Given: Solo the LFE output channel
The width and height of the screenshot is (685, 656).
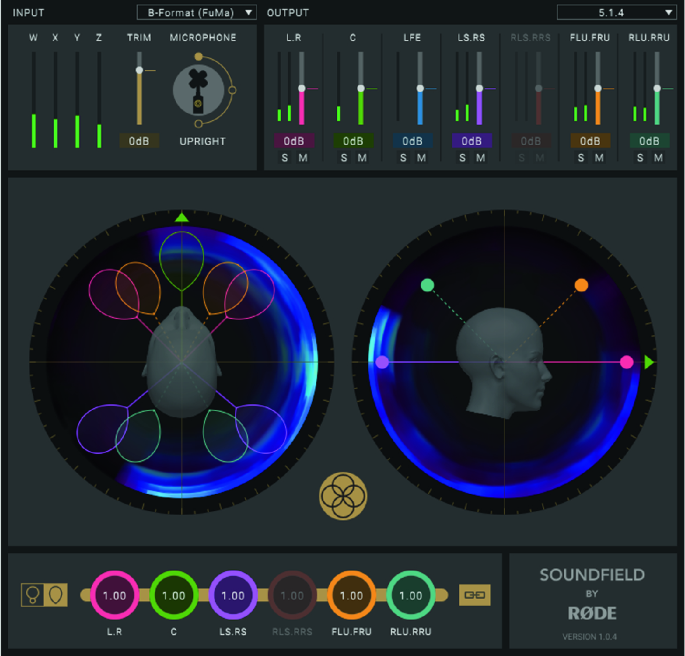Looking at the screenshot, I should pos(402,158).
